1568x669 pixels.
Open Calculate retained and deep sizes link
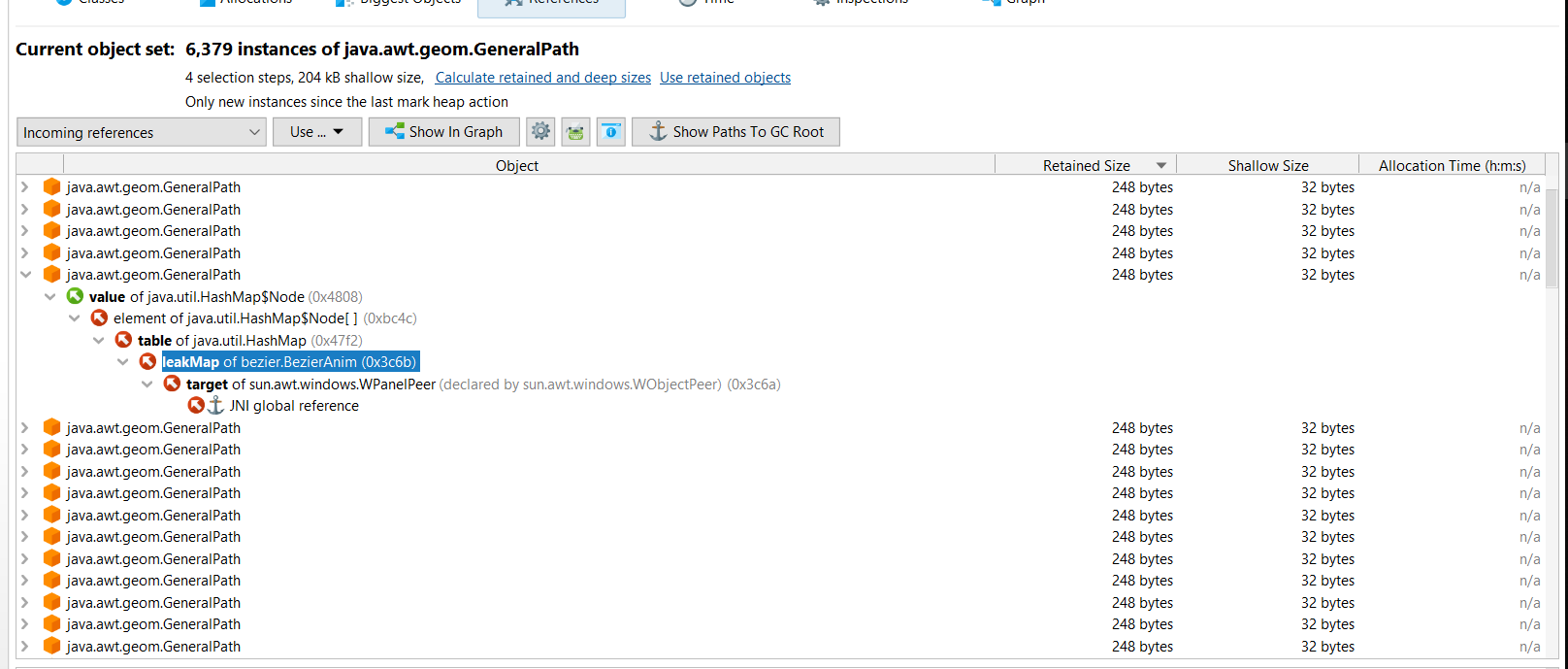[x=543, y=78]
